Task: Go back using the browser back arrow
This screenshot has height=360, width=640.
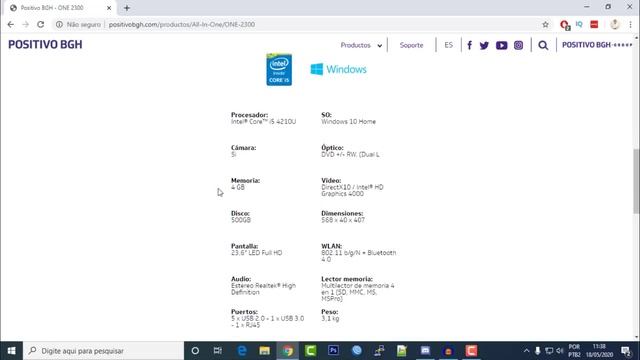Action: 11,24
